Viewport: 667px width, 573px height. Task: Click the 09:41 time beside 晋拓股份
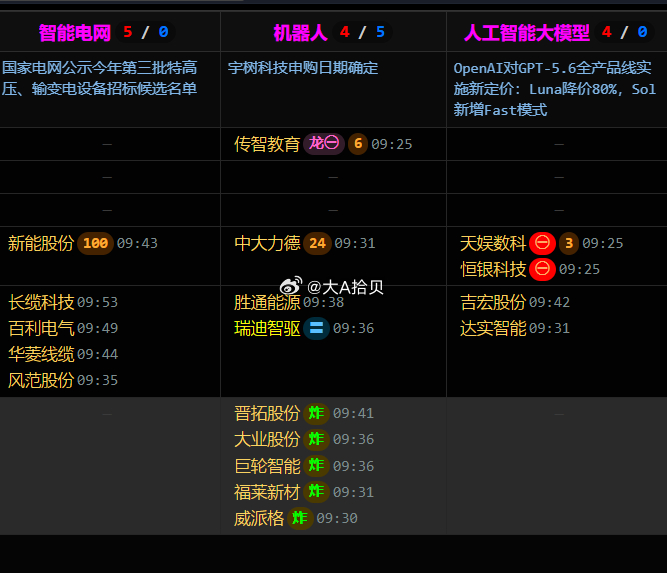click(353, 413)
